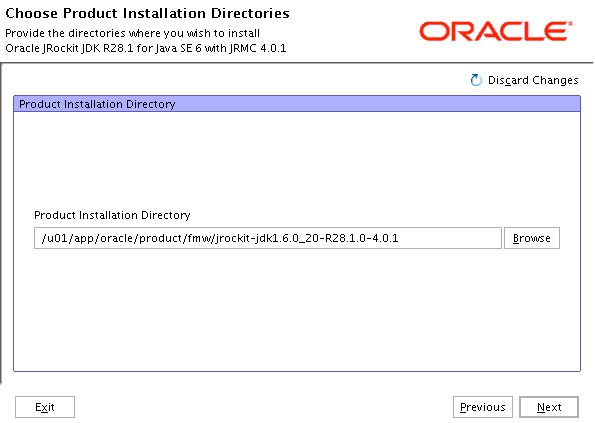Click the 'Choose Product Installation Directories' heading

(x=147, y=13)
